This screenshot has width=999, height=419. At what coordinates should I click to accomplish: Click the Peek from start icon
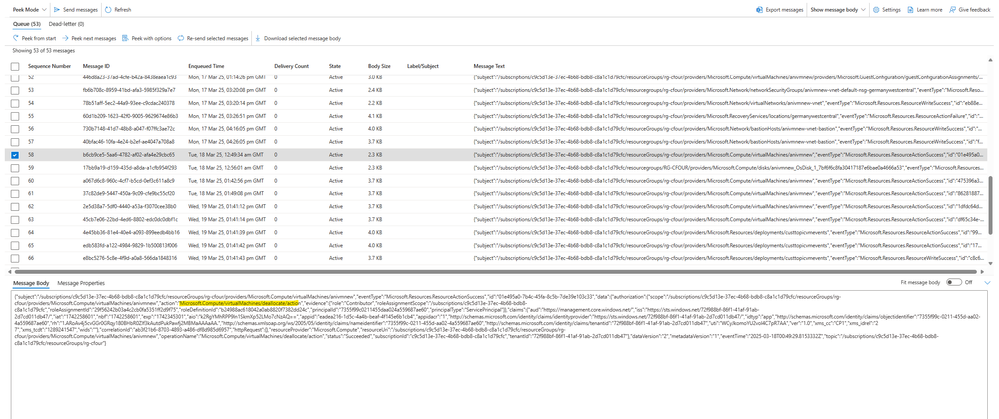16,38
